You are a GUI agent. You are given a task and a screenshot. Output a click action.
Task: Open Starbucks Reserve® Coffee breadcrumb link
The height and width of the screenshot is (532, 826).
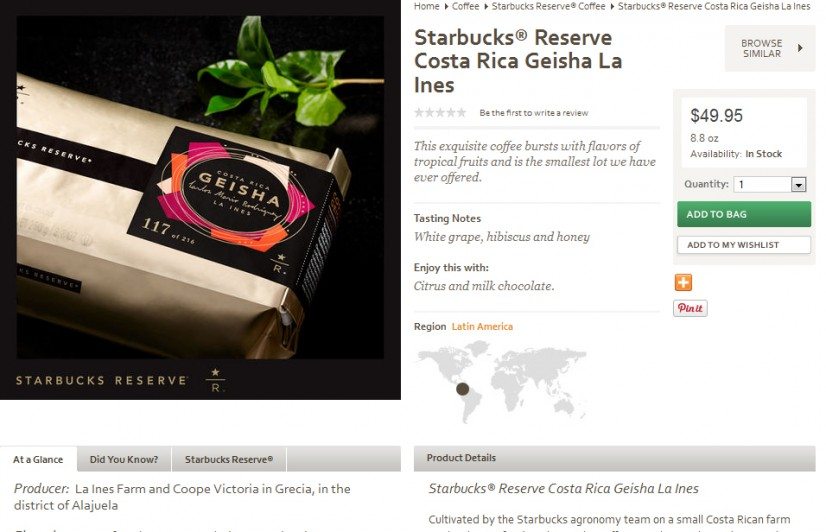click(548, 6)
